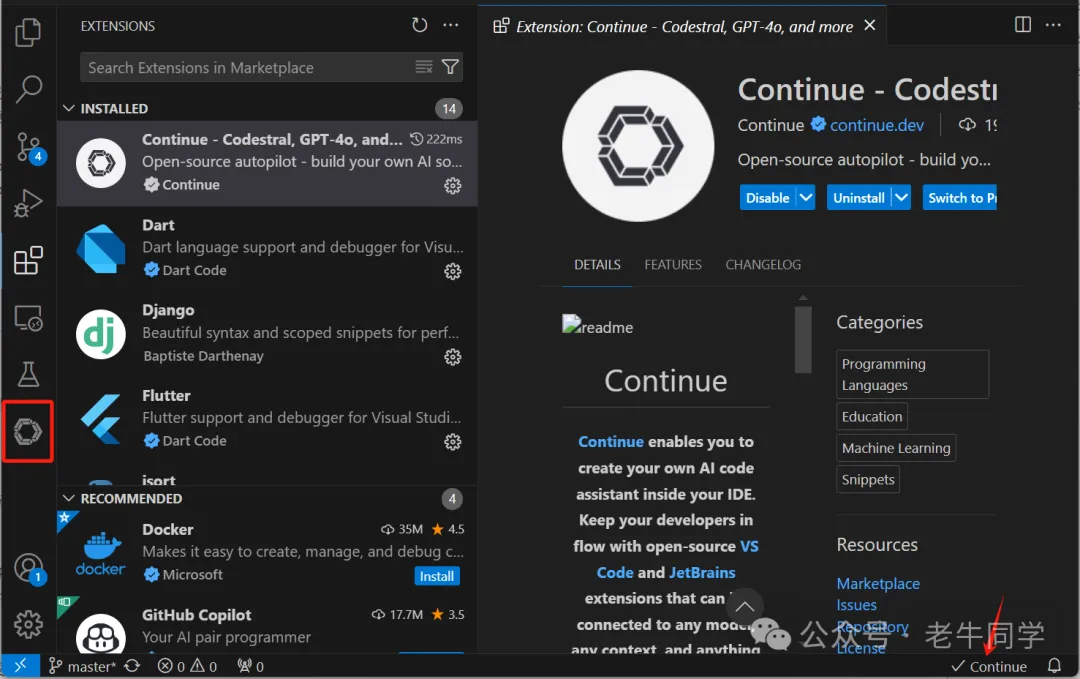Viewport: 1080px width, 679px height.
Task: Show errors and warnings in status bar
Action: point(187,666)
